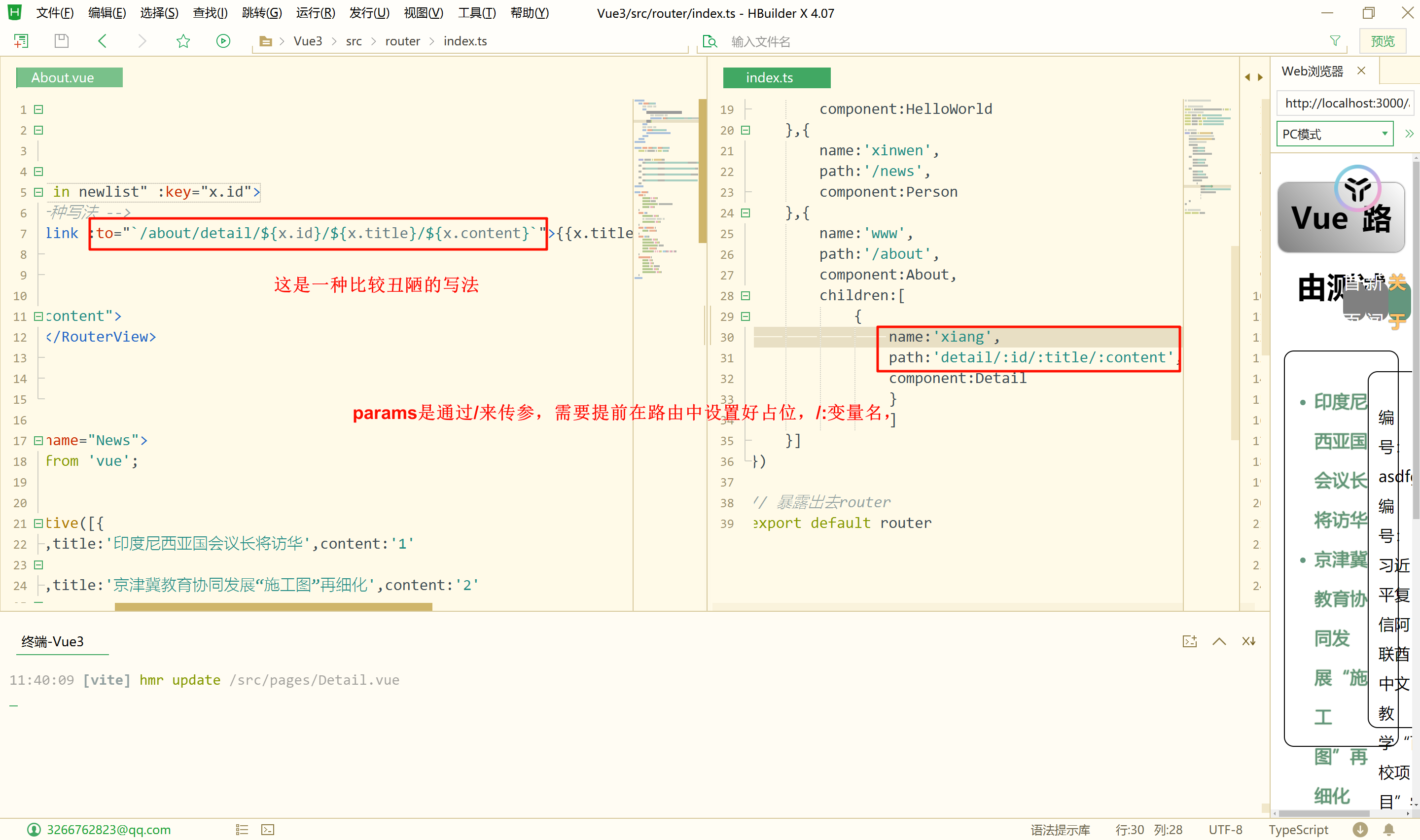Image resolution: width=1420 pixels, height=840 pixels.
Task: Collapse the terminal panel with up chevron
Action: click(1219, 641)
